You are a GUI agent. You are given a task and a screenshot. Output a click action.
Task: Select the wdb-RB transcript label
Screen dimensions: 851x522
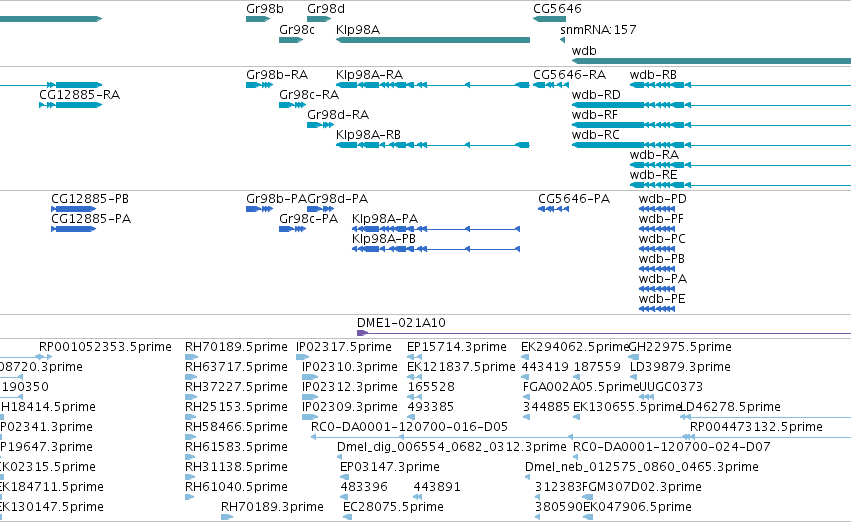tap(653, 74)
